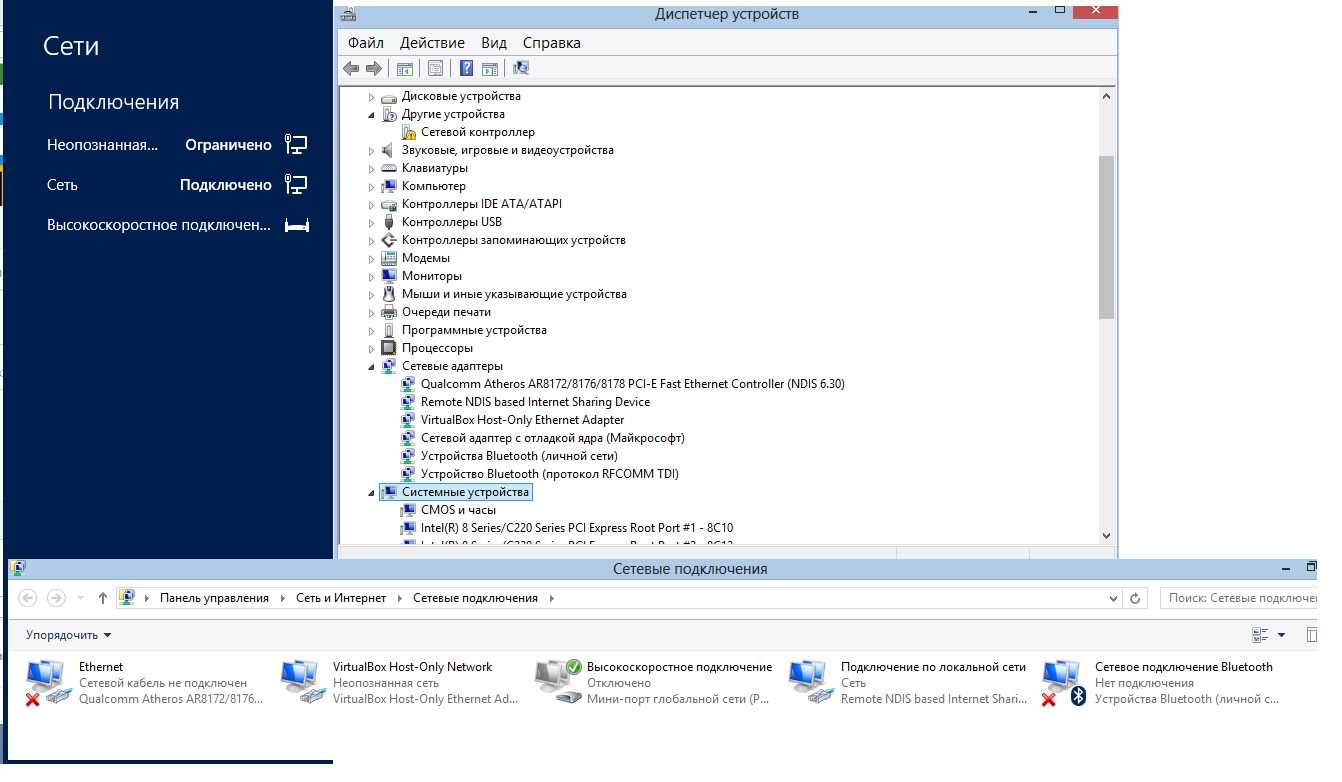Select the unknown Сетевой контроллер device
Viewport: 1342px width, 782px height.
tap(477, 132)
